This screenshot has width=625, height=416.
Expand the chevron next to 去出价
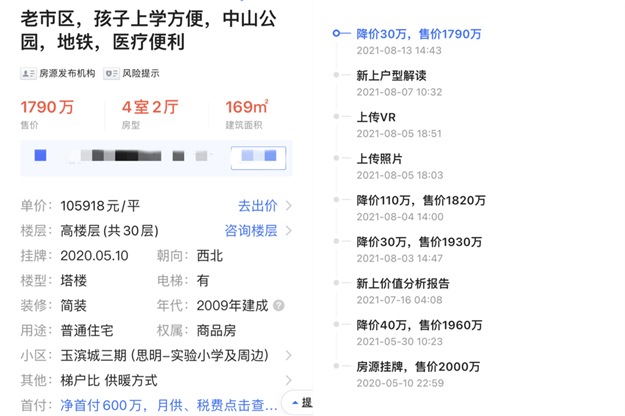coord(289,206)
